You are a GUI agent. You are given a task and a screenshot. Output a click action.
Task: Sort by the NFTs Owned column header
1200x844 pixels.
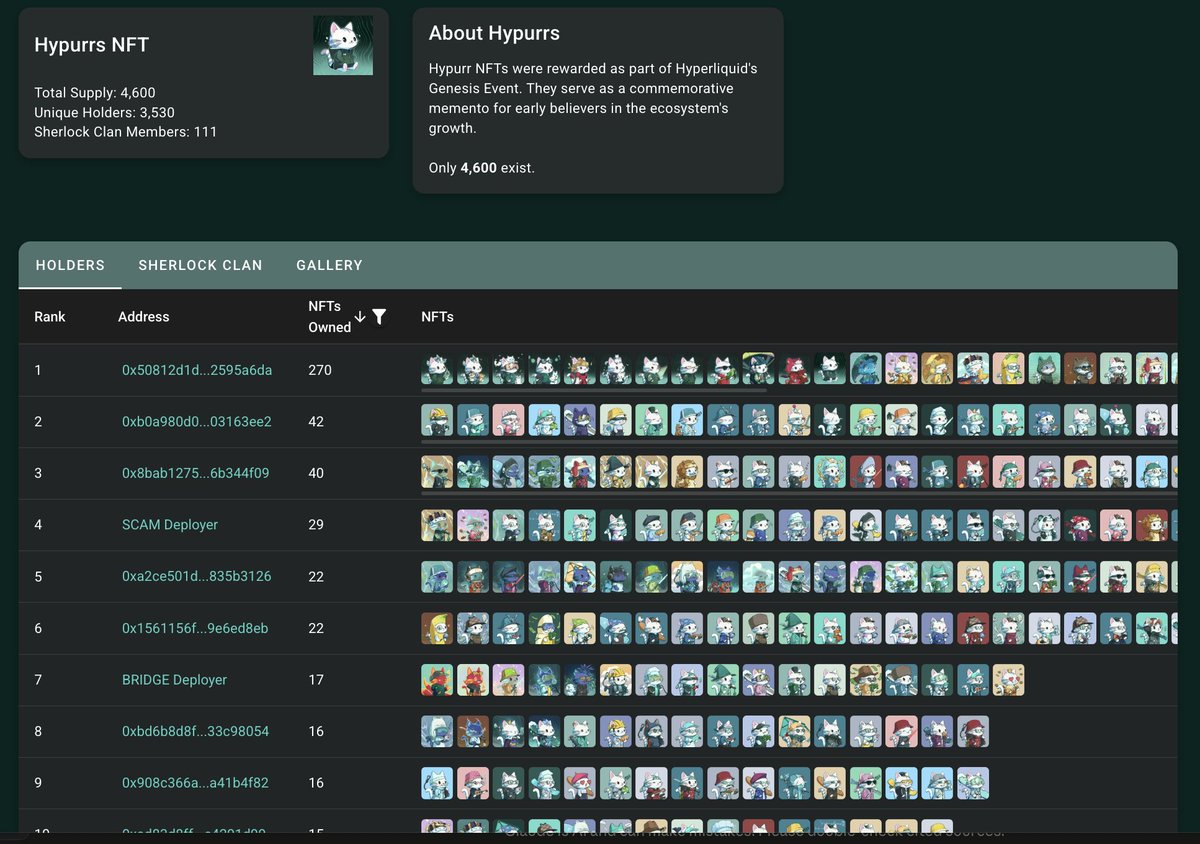pyautogui.click(x=329, y=317)
